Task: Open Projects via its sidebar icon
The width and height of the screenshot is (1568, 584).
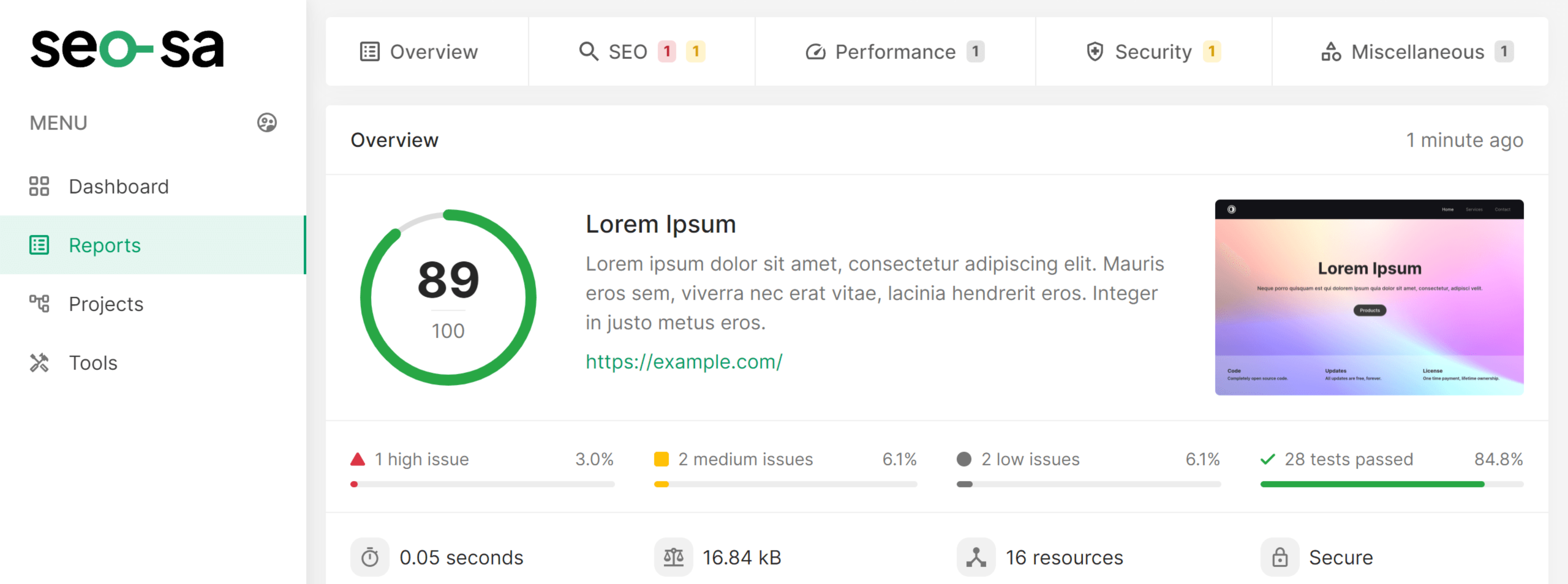Action: (x=39, y=304)
